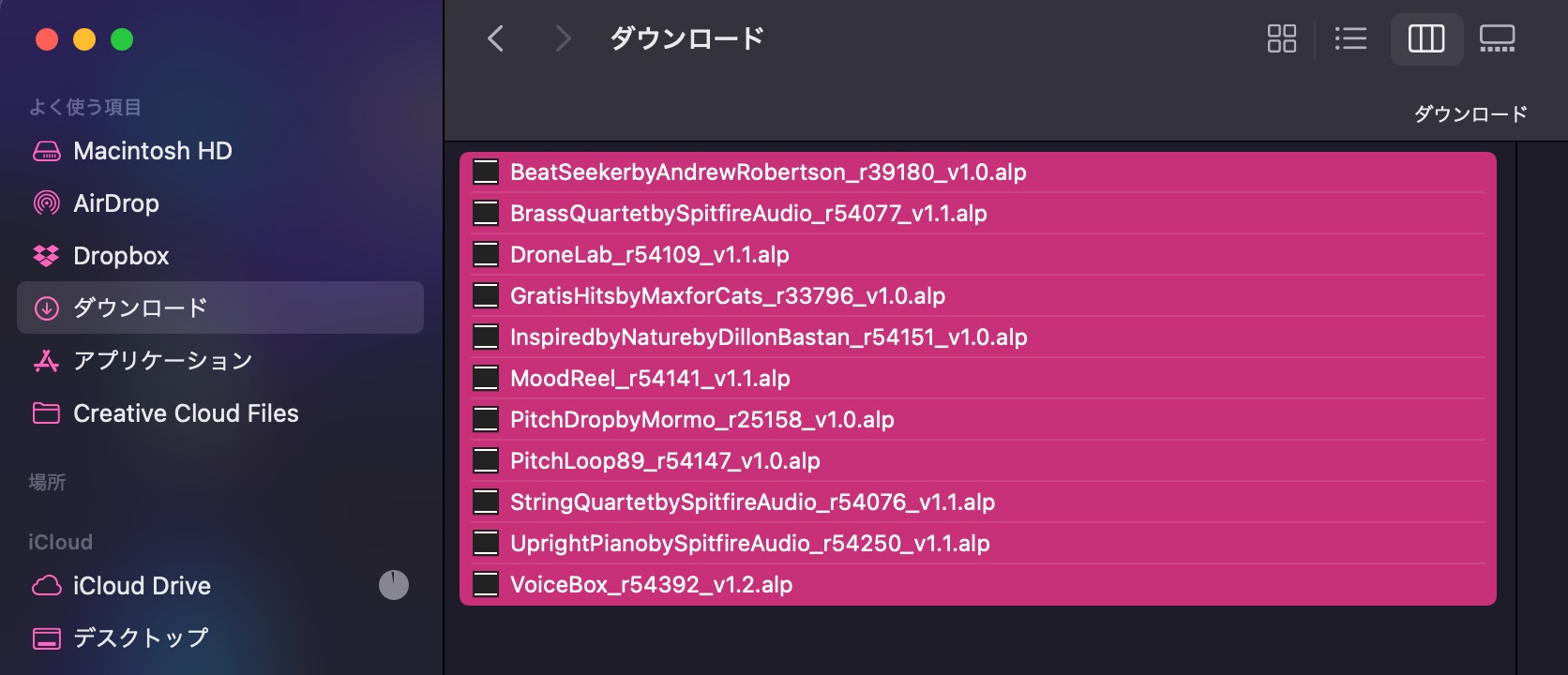
Task: Click the Macintosh HD drive icon
Action: [x=46, y=151]
